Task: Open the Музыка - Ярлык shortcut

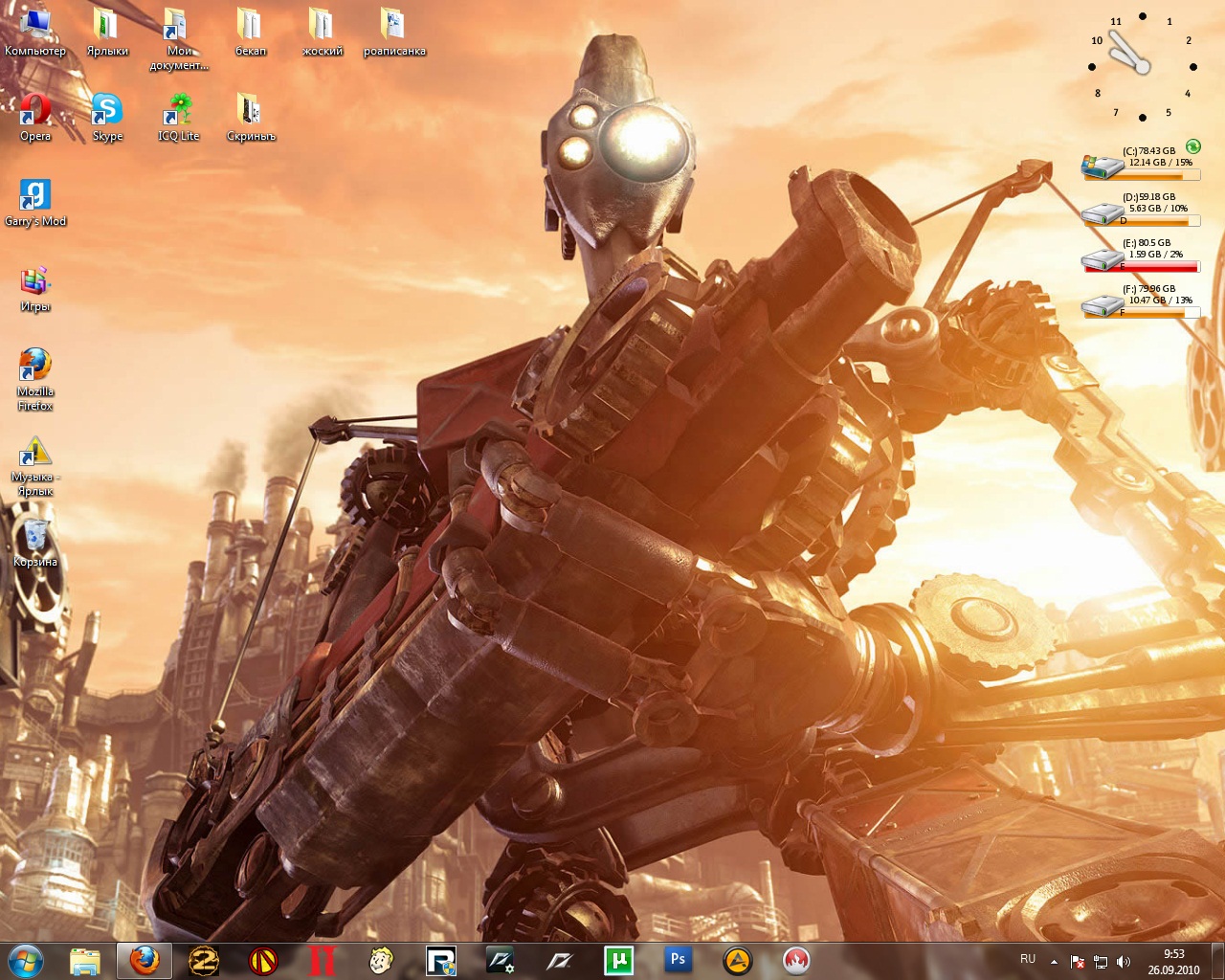Action: pos(35,466)
